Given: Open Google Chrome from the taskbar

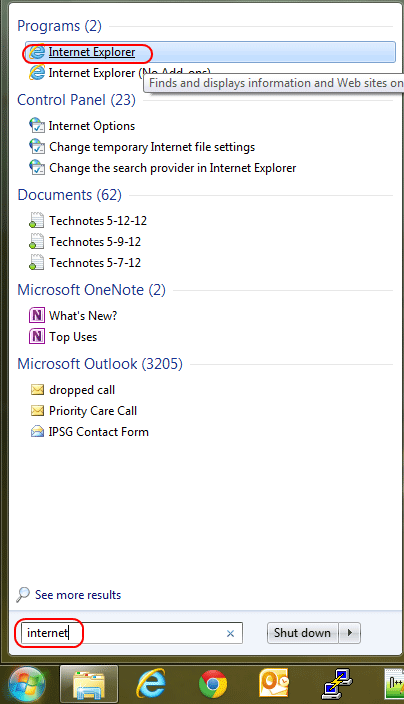Looking at the screenshot, I should tap(213, 685).
